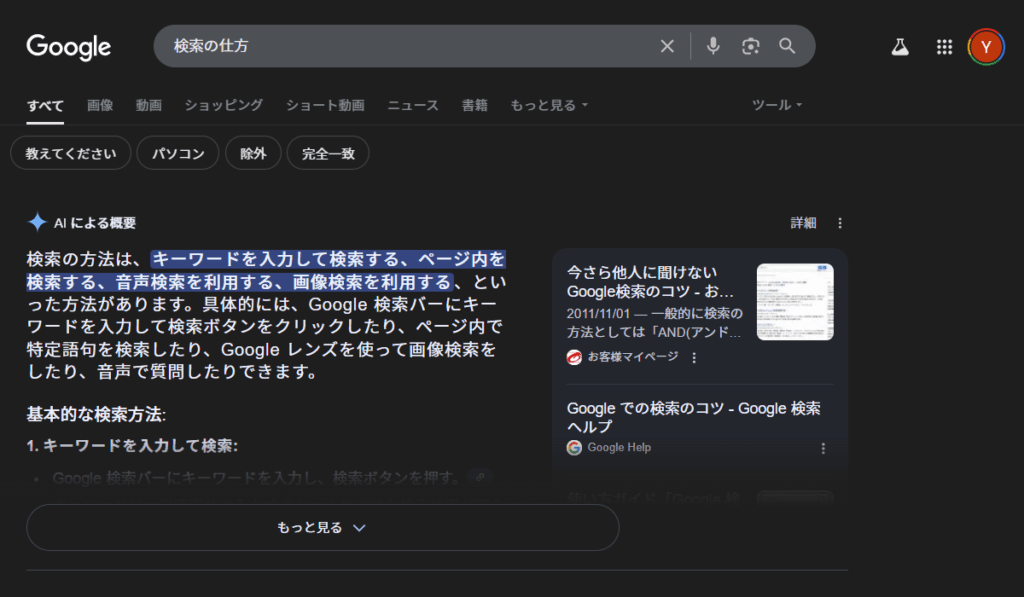Switch to the ニュース tab

(413, 105)
